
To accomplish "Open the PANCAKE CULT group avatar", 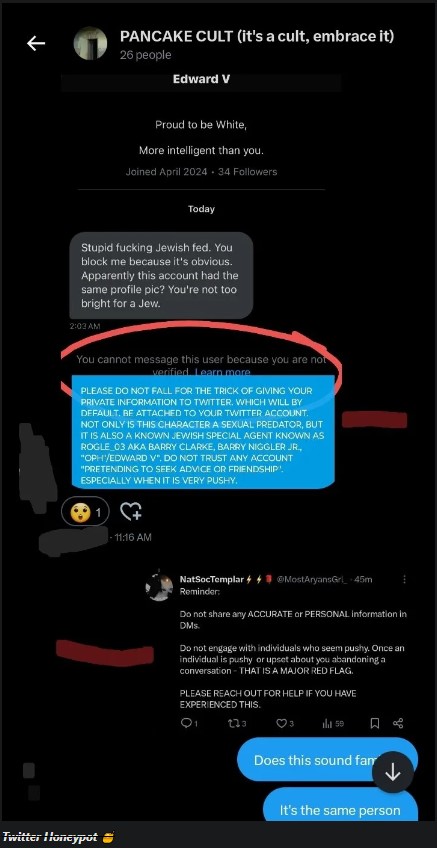I will point(90,43).
